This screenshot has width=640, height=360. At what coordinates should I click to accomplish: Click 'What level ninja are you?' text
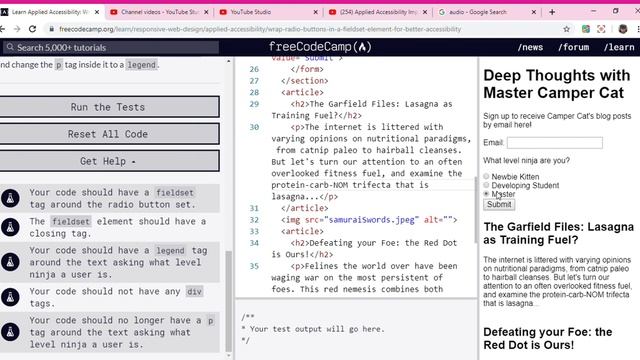tap(527, 160)
